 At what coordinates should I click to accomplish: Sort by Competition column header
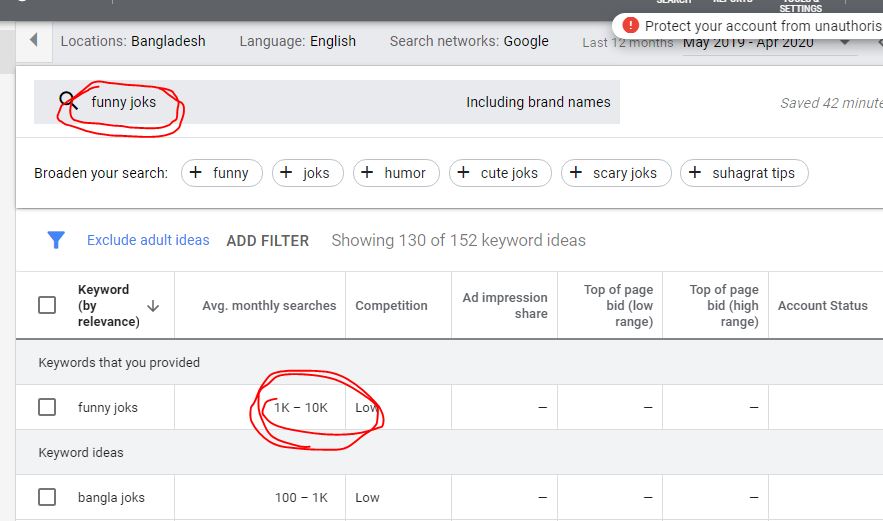pos(391,305)
